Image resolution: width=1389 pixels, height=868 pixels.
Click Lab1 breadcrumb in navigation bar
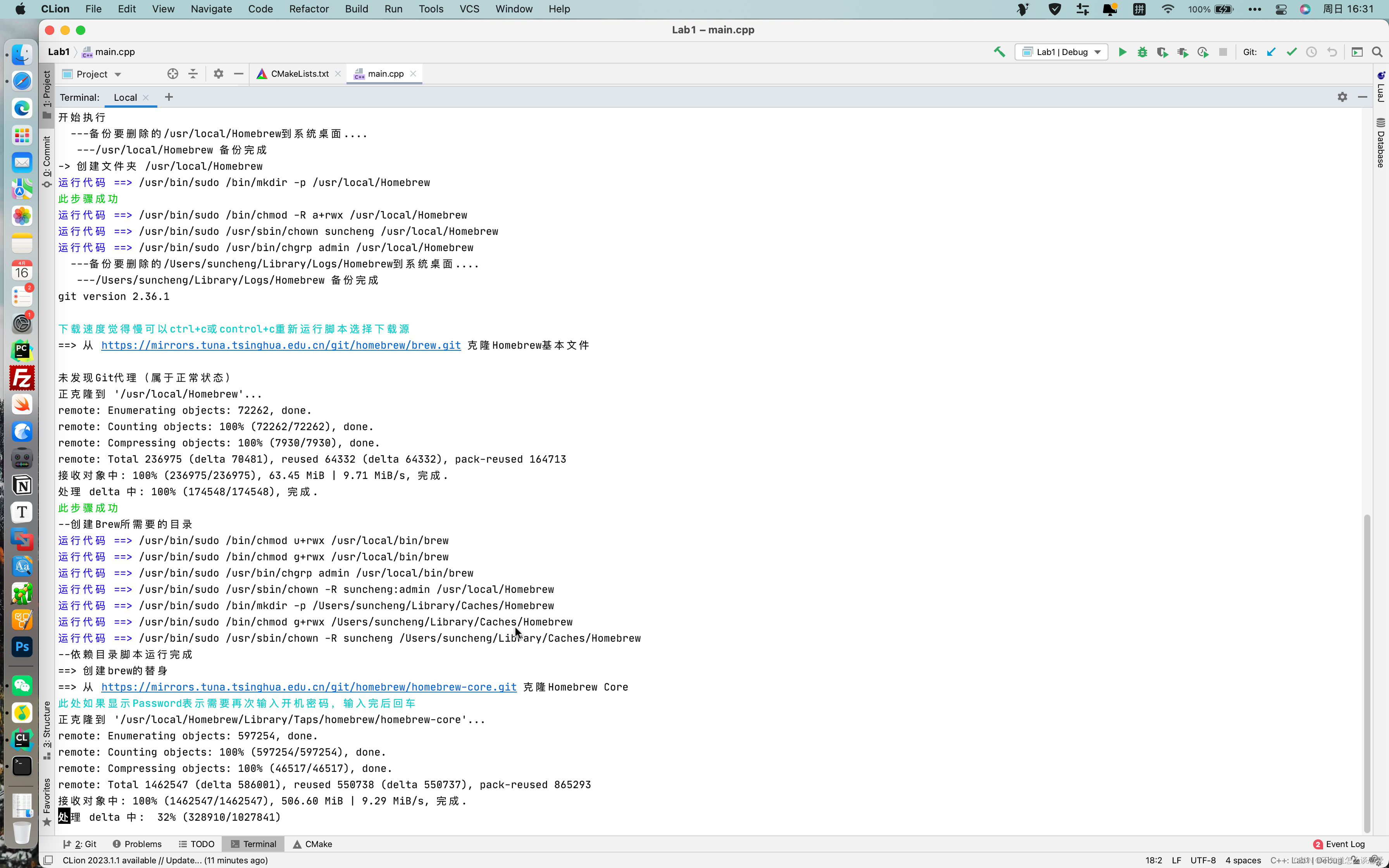[x=59, y=52]
